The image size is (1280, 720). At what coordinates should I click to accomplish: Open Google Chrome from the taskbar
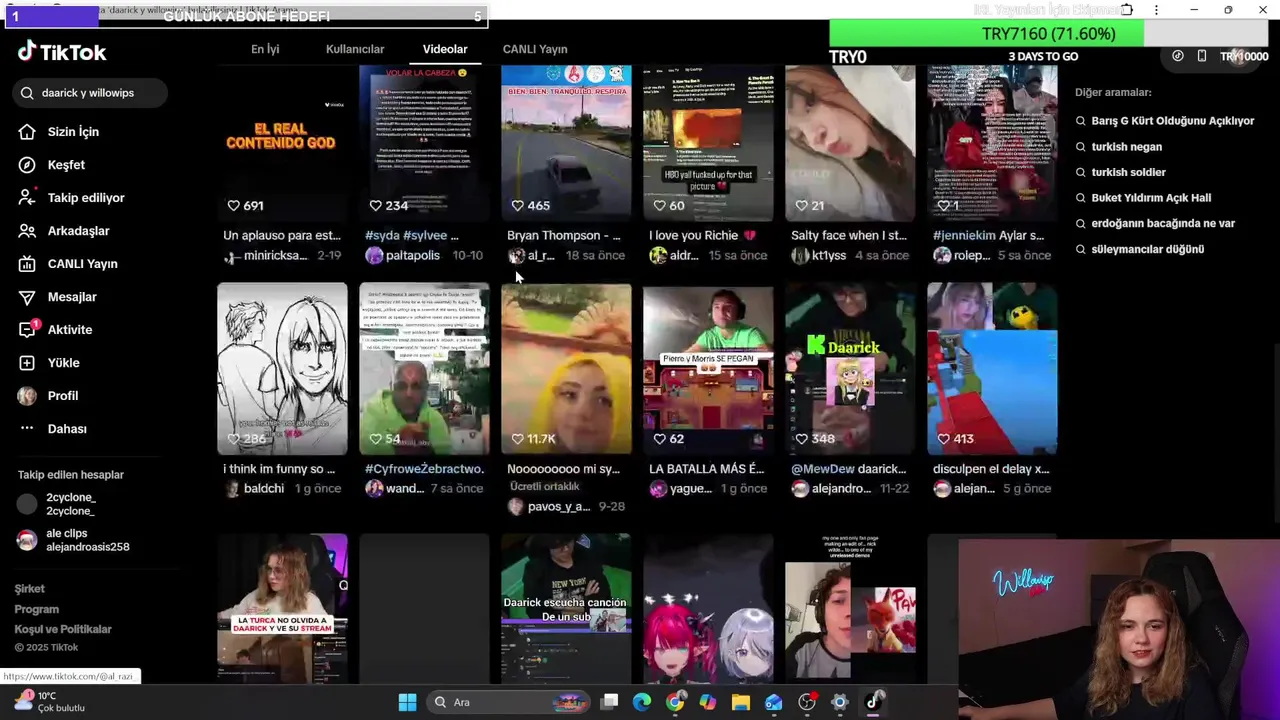[675, 702]
